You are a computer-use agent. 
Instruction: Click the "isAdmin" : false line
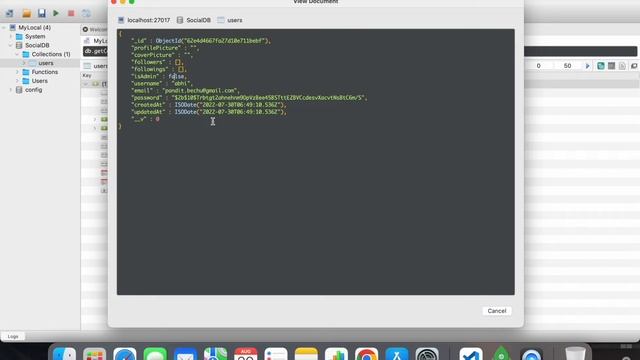(158, 76)
